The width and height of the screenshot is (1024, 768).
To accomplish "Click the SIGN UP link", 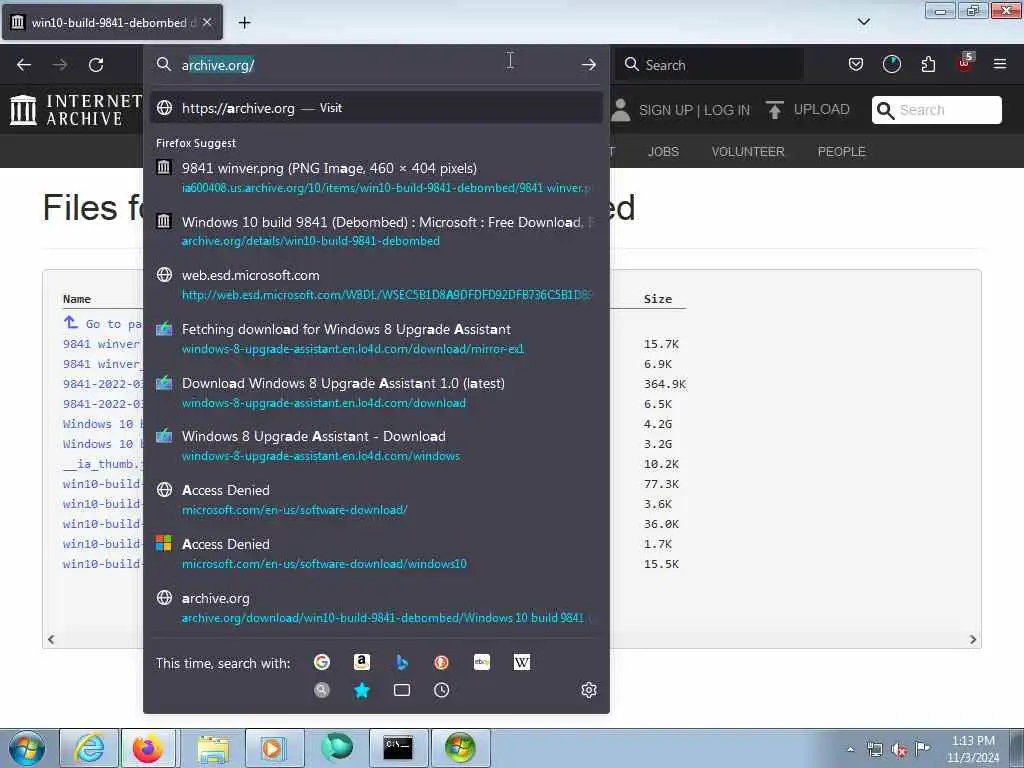I will tap(666, 110).
